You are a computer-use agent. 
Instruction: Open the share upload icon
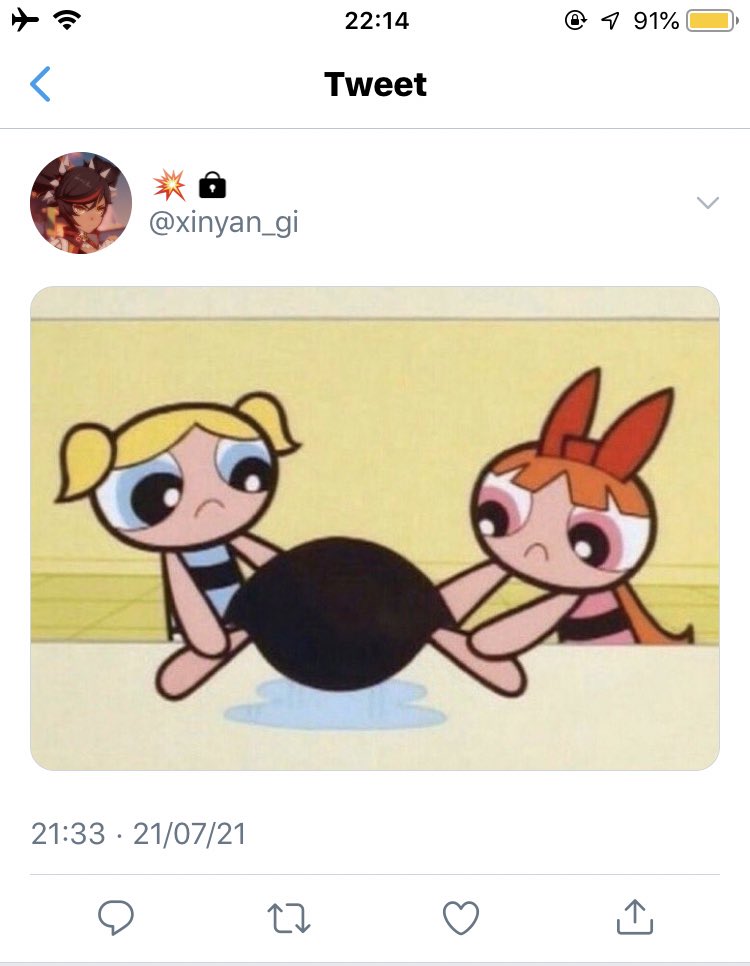tap(635, 917)
